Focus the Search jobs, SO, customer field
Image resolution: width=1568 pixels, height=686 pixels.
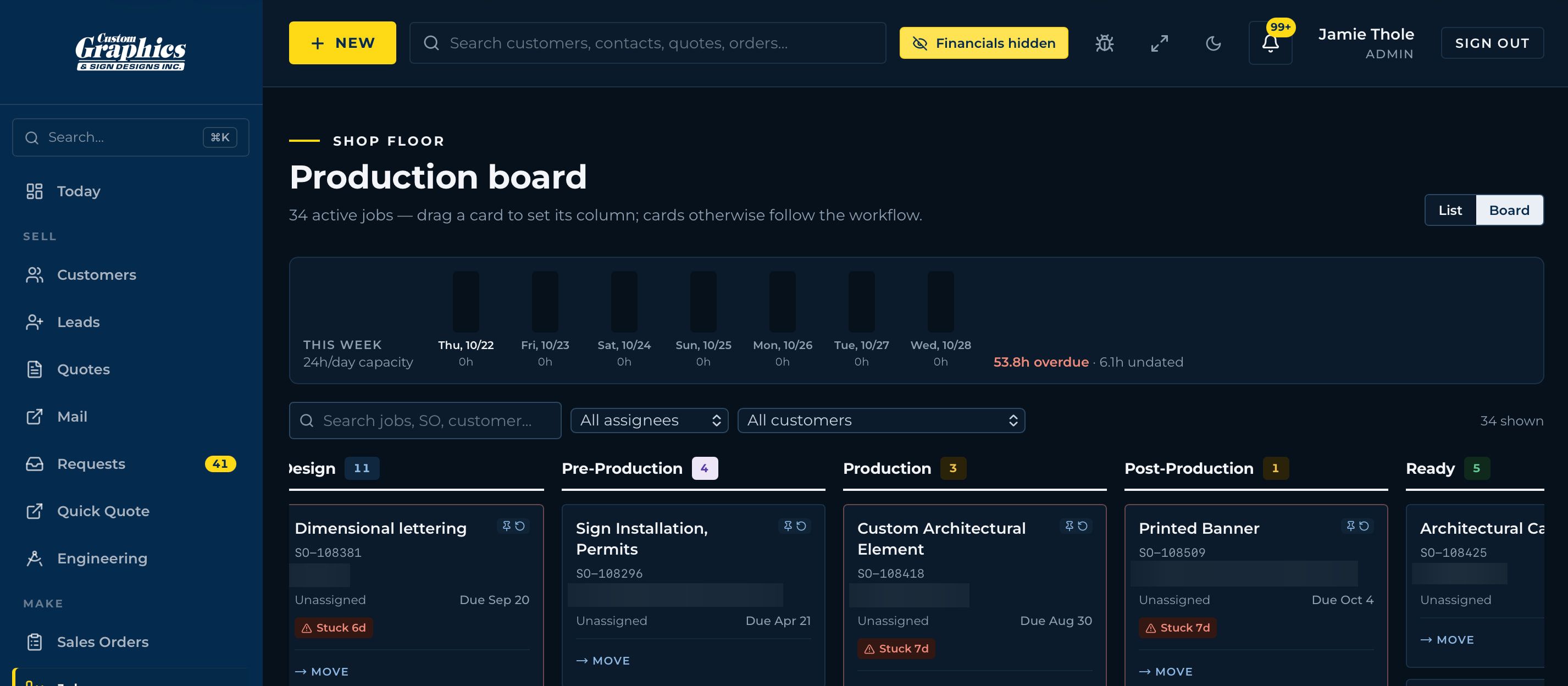[x=425, y=421]
